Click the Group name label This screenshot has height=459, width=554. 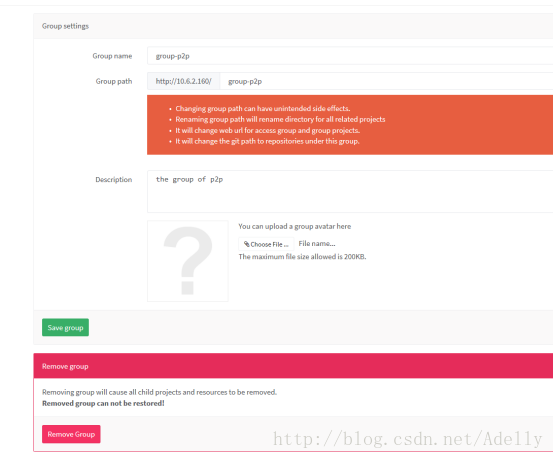[x=112, y=56]
